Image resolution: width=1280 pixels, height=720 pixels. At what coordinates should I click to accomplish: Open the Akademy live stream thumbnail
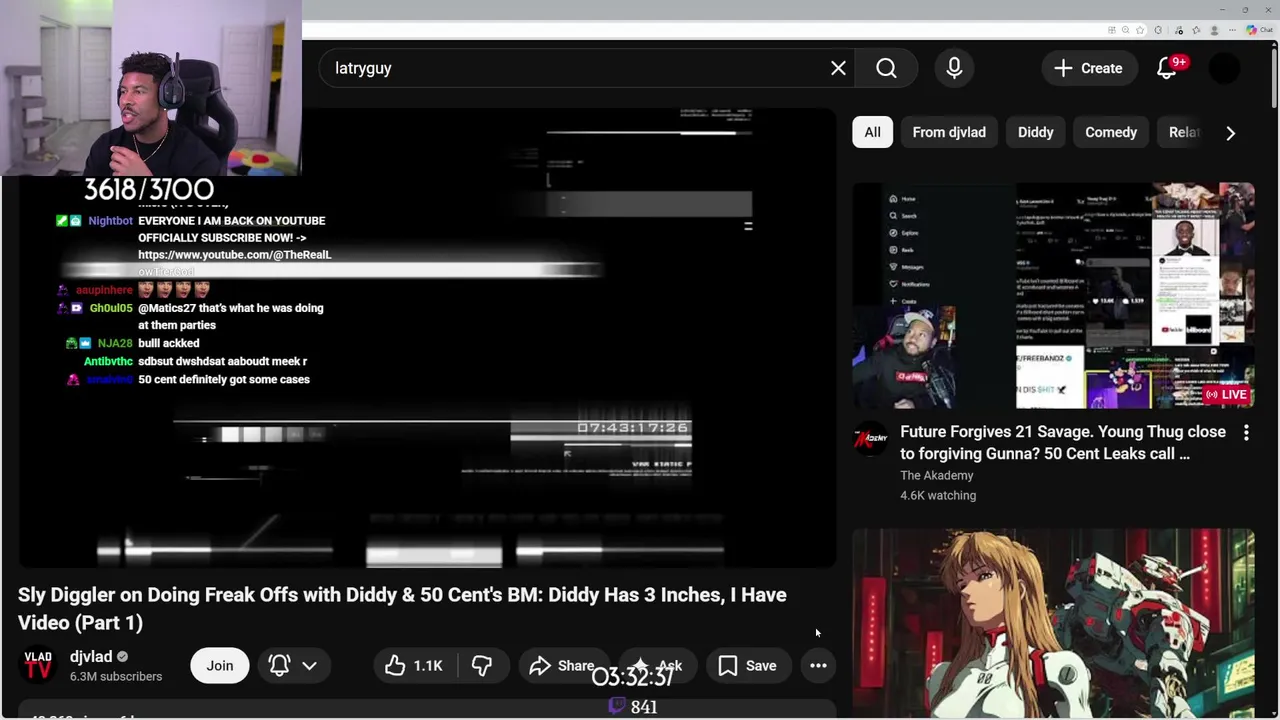tap(1053, 295)
